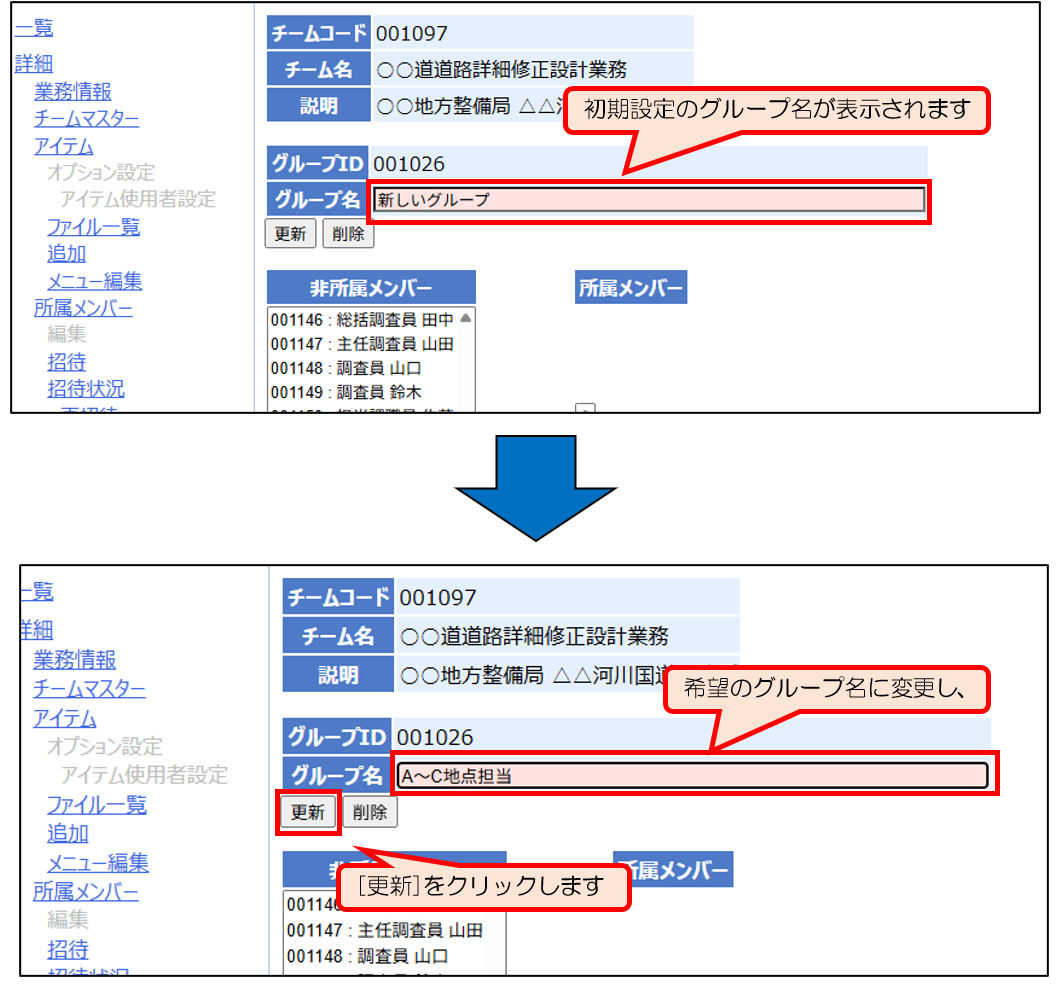Click 追加 link in upper sidebar
The image size is (1056, 988).
click(67, 254)
